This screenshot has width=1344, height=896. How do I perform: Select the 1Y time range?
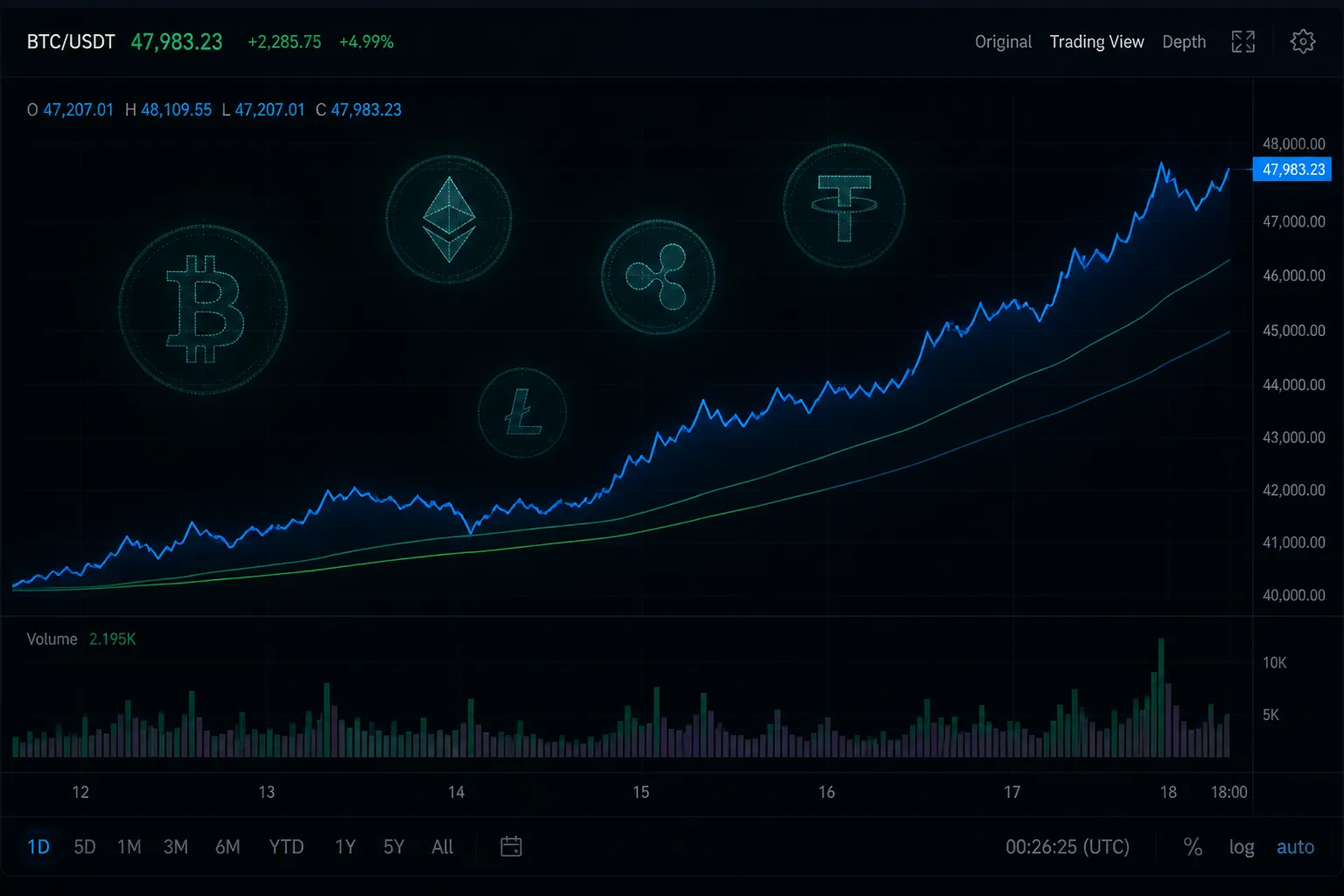[x=346, y=847]
